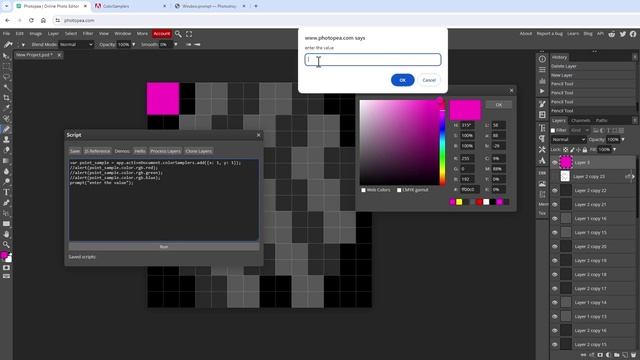The height and width of the screenshot is (360, 640).
Task: Select the Lasso tool
Action: point(6,77)
